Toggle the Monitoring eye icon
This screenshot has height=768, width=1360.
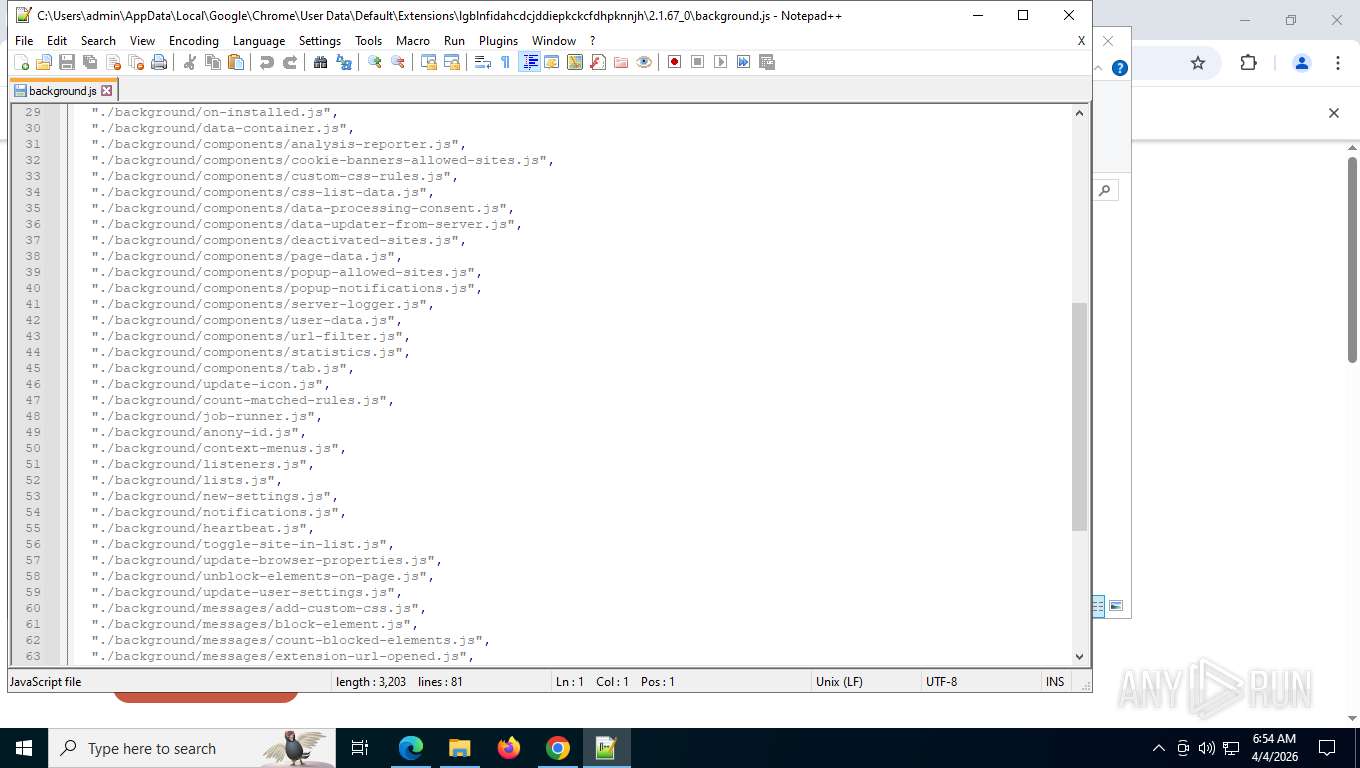click(643, 62)
